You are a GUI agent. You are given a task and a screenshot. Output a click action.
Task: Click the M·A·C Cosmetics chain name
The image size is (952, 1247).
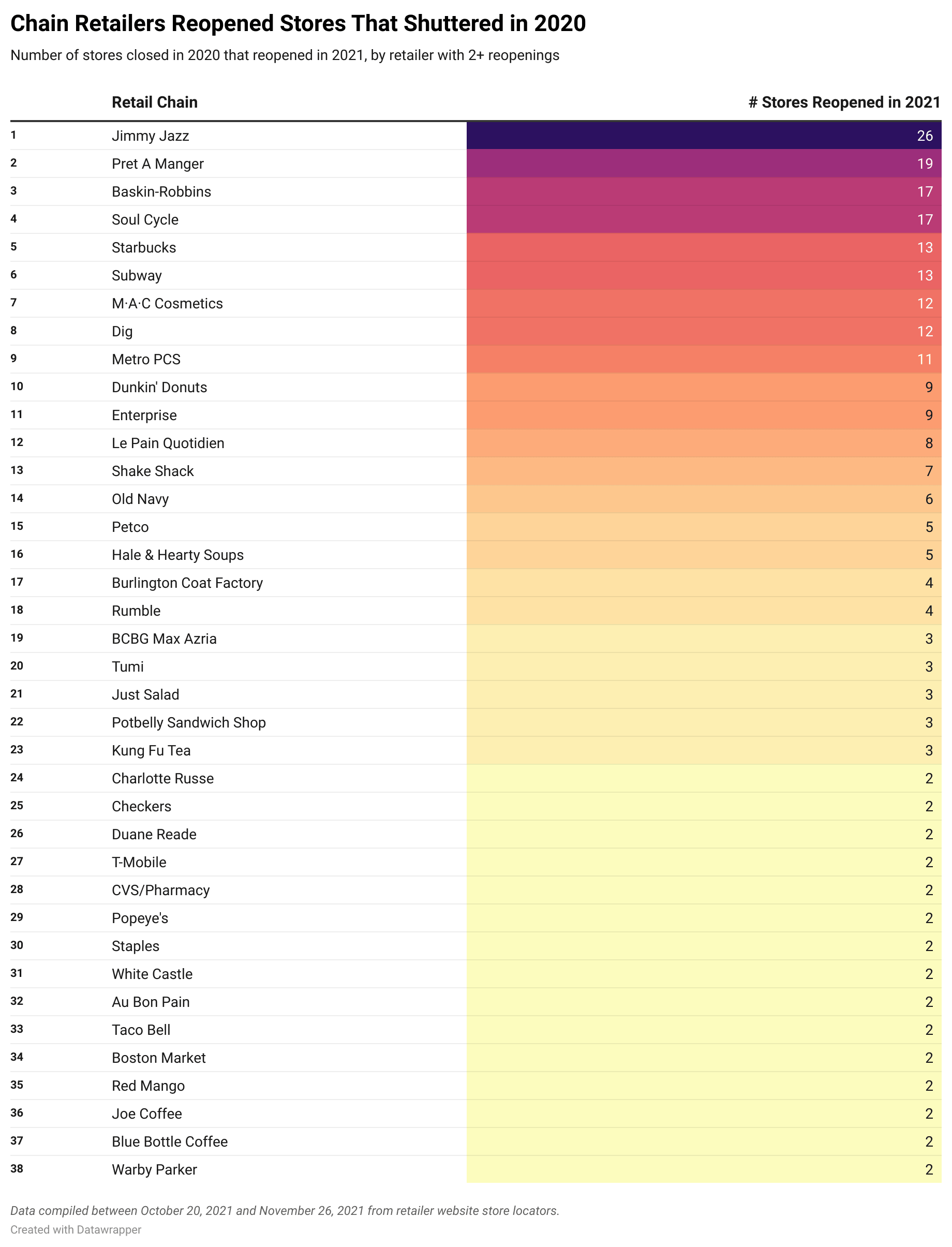click(x=167, y=304)
